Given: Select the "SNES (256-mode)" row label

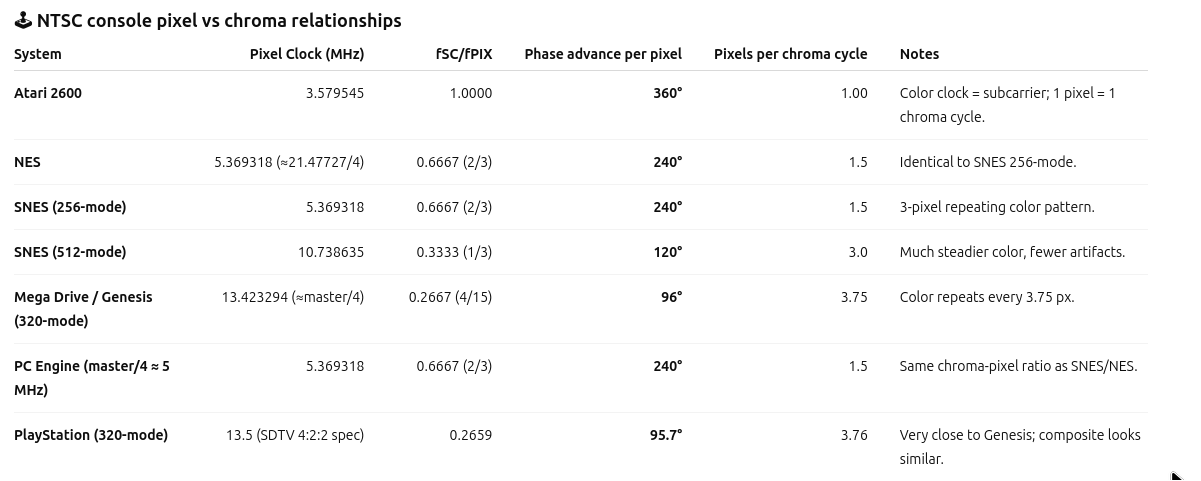Looking at the screenshot, I should [70, 207].
